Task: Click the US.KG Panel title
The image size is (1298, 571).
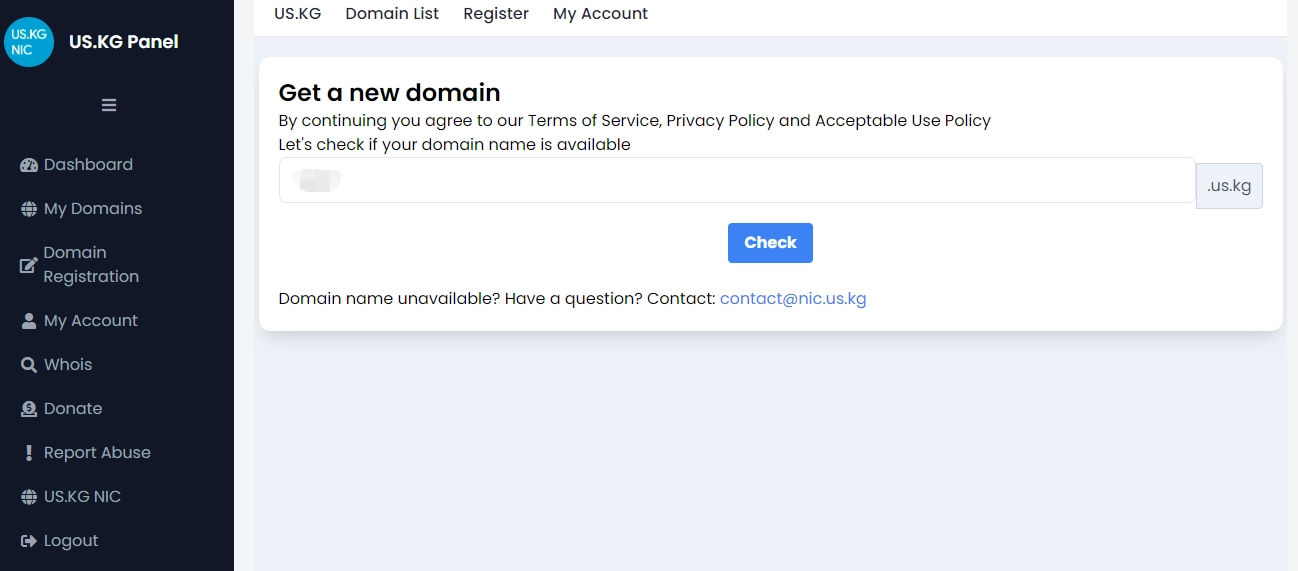Action: point(124,42)
